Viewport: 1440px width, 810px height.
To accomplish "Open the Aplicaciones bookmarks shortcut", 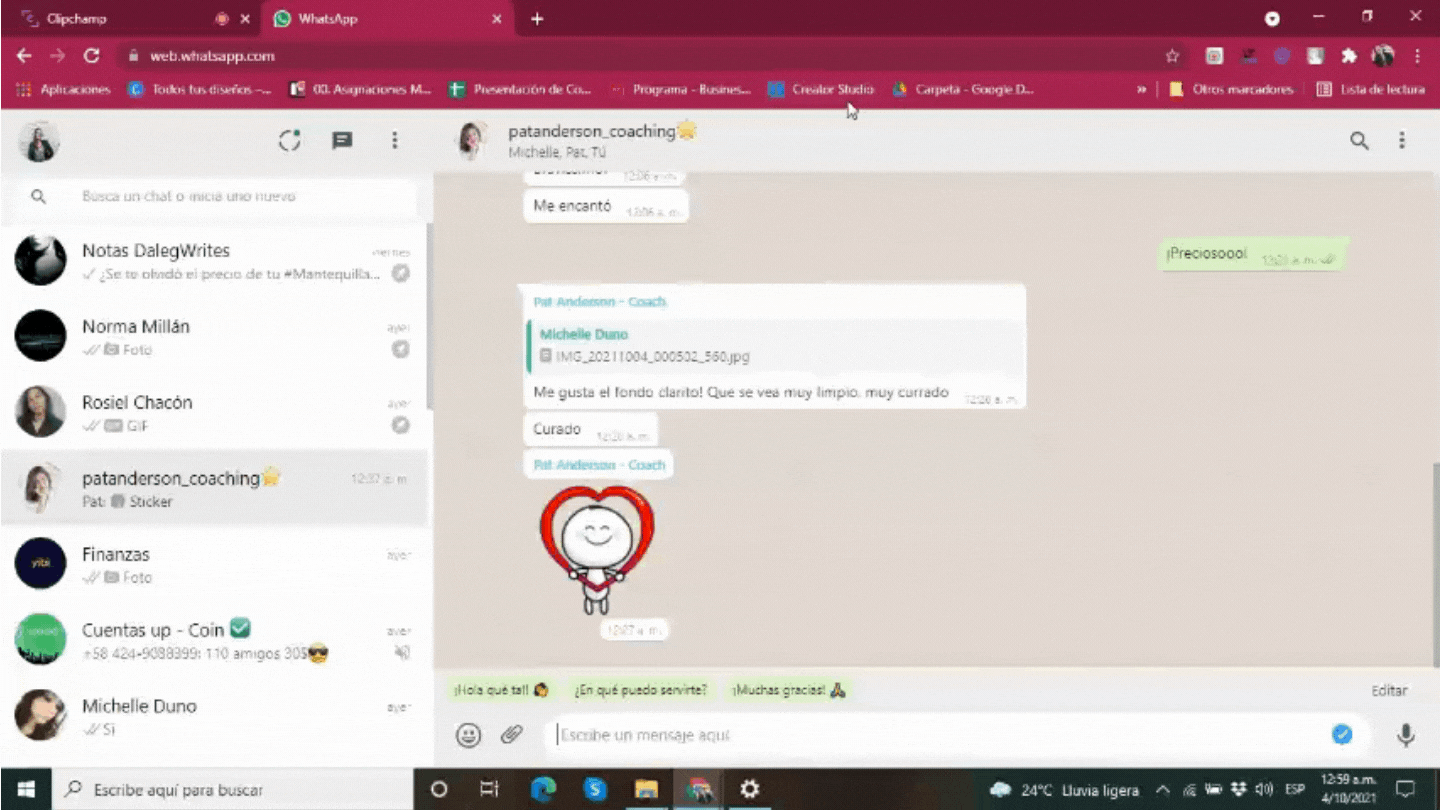I will [63, 89].
